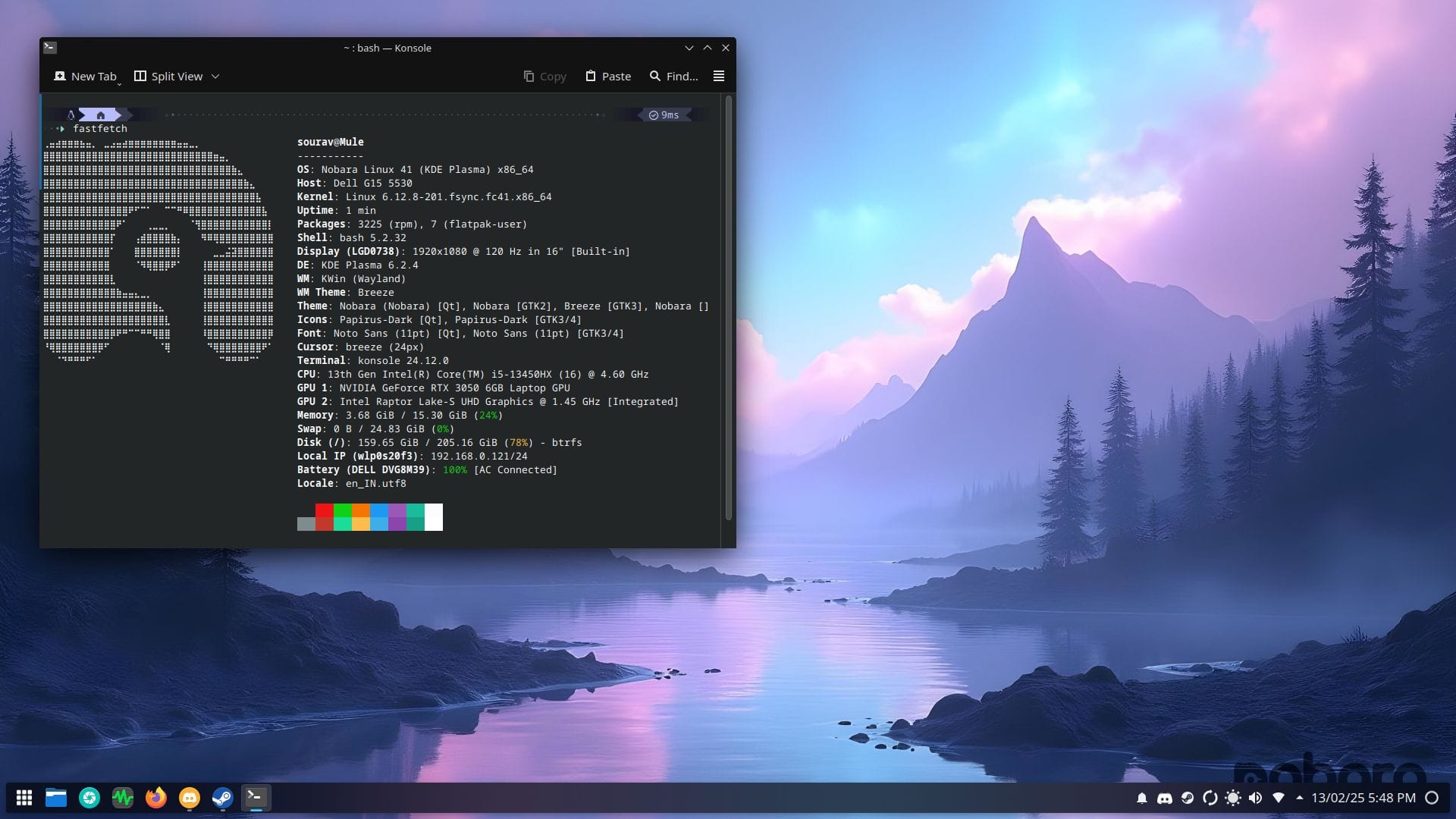The width and height of the screenshot is (1456, 819).
Task: Click the Copy button in Konsole
Action: [x=544, y=76]
